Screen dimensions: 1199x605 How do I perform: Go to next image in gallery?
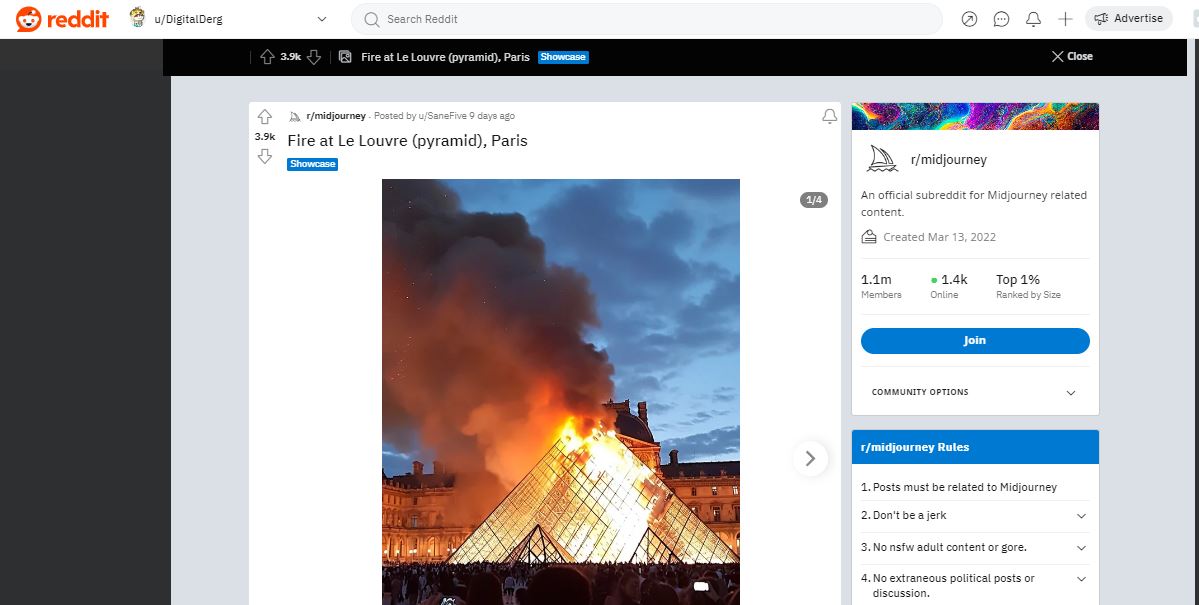[x=810, y=459]
